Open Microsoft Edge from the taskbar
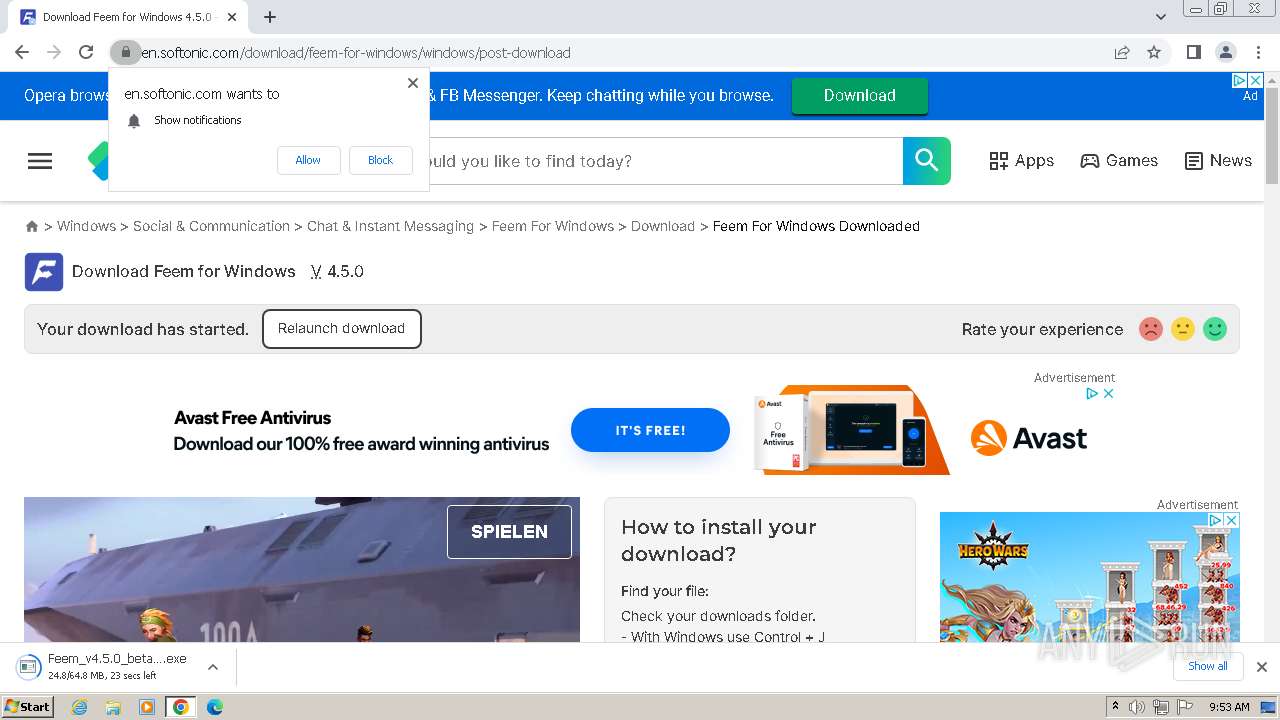This screenshot has height=720, width=1280. click(x=214, y=707)
